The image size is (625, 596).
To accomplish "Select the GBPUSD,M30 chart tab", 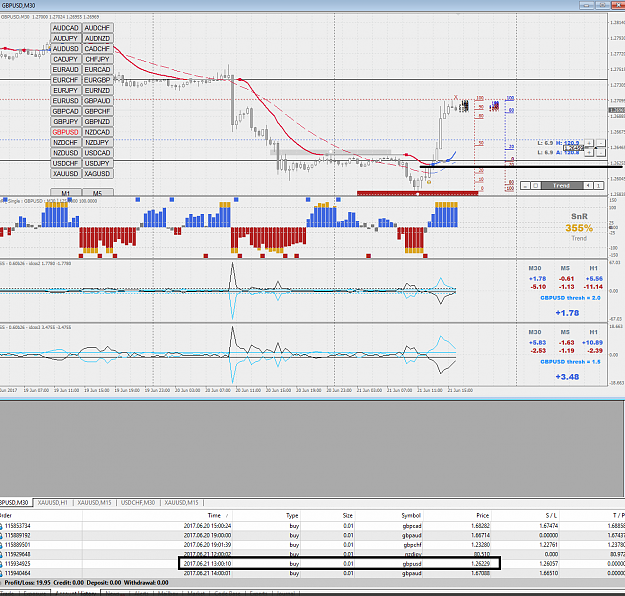I will (14, 503).
